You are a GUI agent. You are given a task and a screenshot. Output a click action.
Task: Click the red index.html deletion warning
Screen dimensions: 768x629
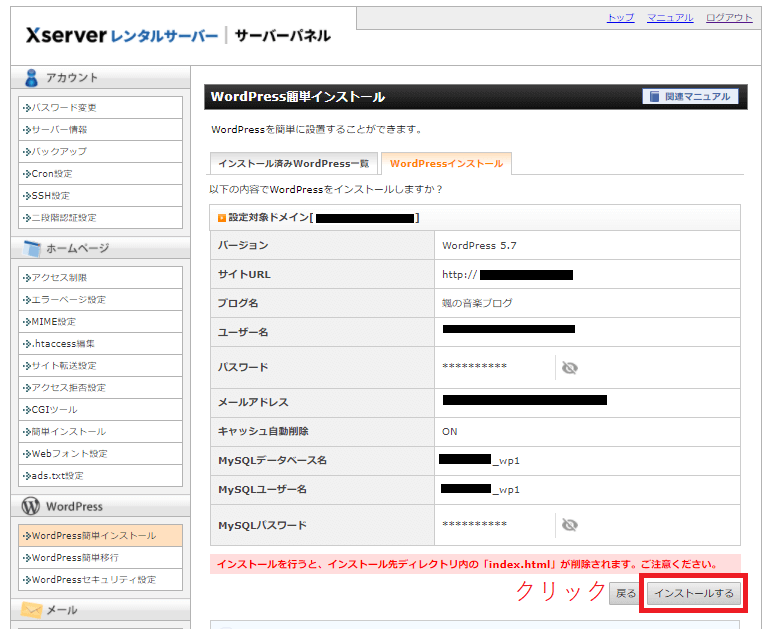pyautogui.click(x=475, y=564)
